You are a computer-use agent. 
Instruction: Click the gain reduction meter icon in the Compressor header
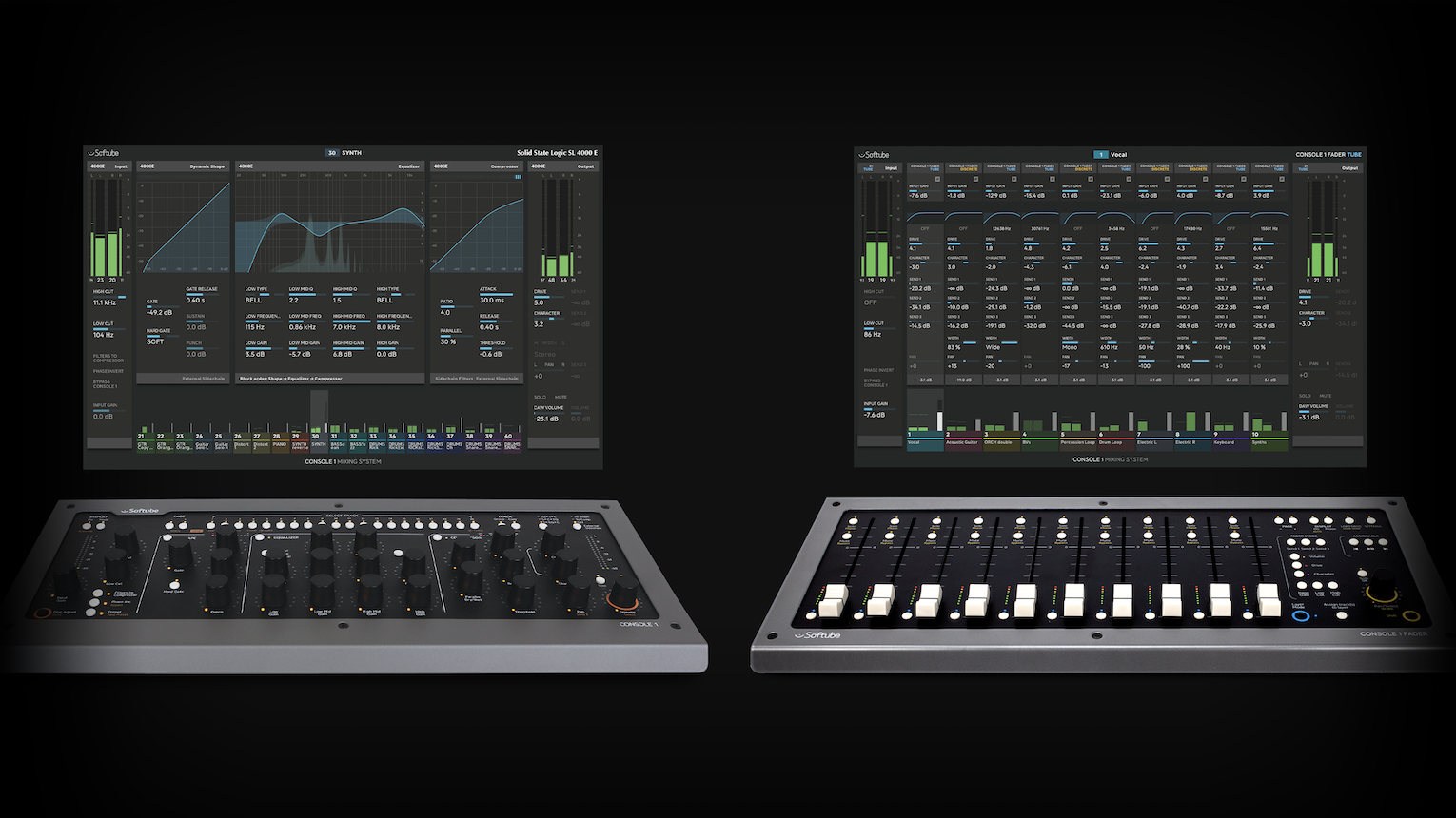[x=519, y=177]
